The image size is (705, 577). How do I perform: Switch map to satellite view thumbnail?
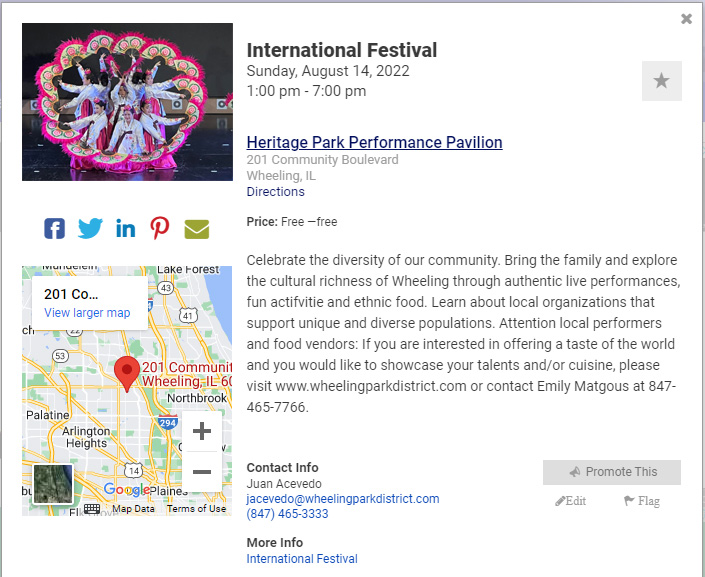coord(53,485)
